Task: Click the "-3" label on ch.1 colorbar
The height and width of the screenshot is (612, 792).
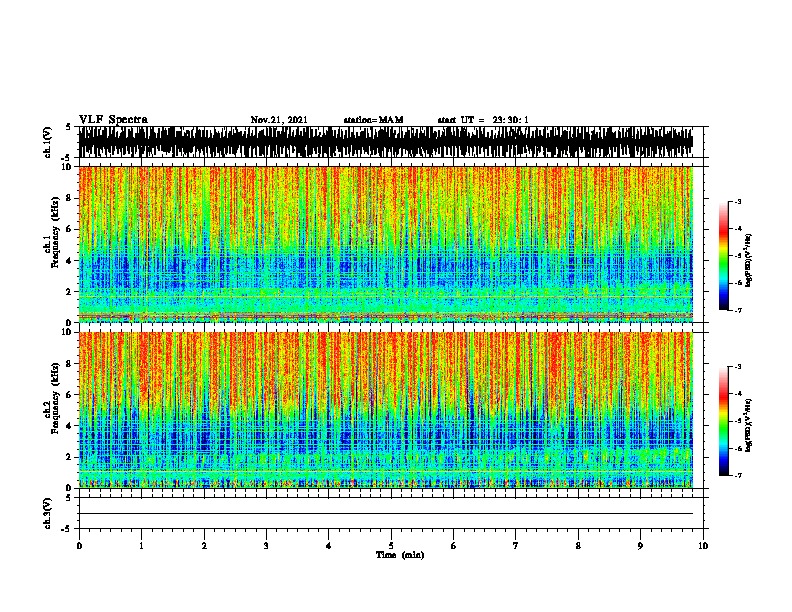Action: (x=738, y=201)
